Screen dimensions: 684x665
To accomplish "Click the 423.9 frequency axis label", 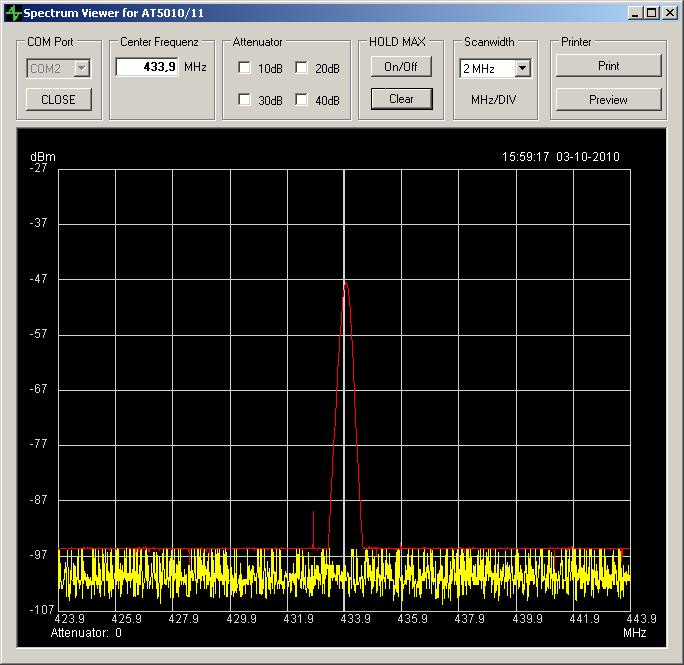I will tap(69, 618).
